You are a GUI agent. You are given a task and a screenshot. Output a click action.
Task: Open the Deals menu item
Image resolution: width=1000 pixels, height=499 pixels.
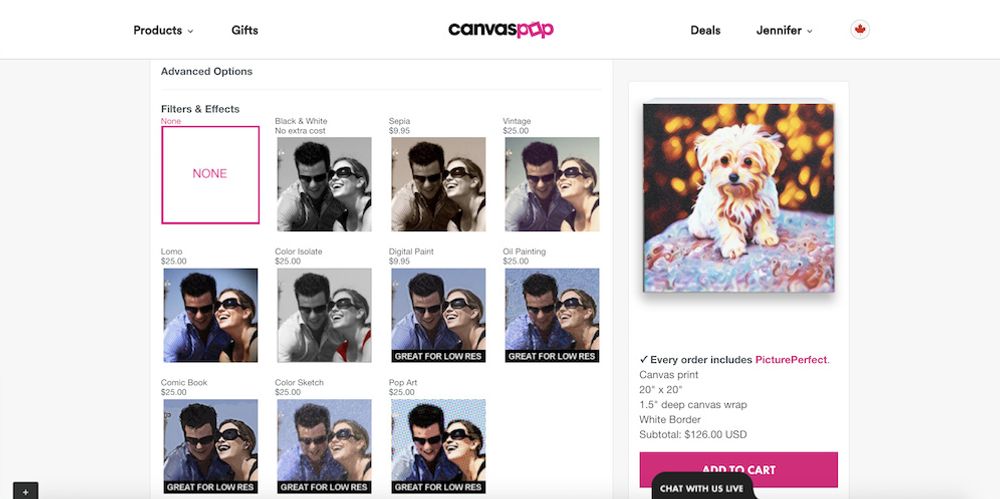[705, 30]
